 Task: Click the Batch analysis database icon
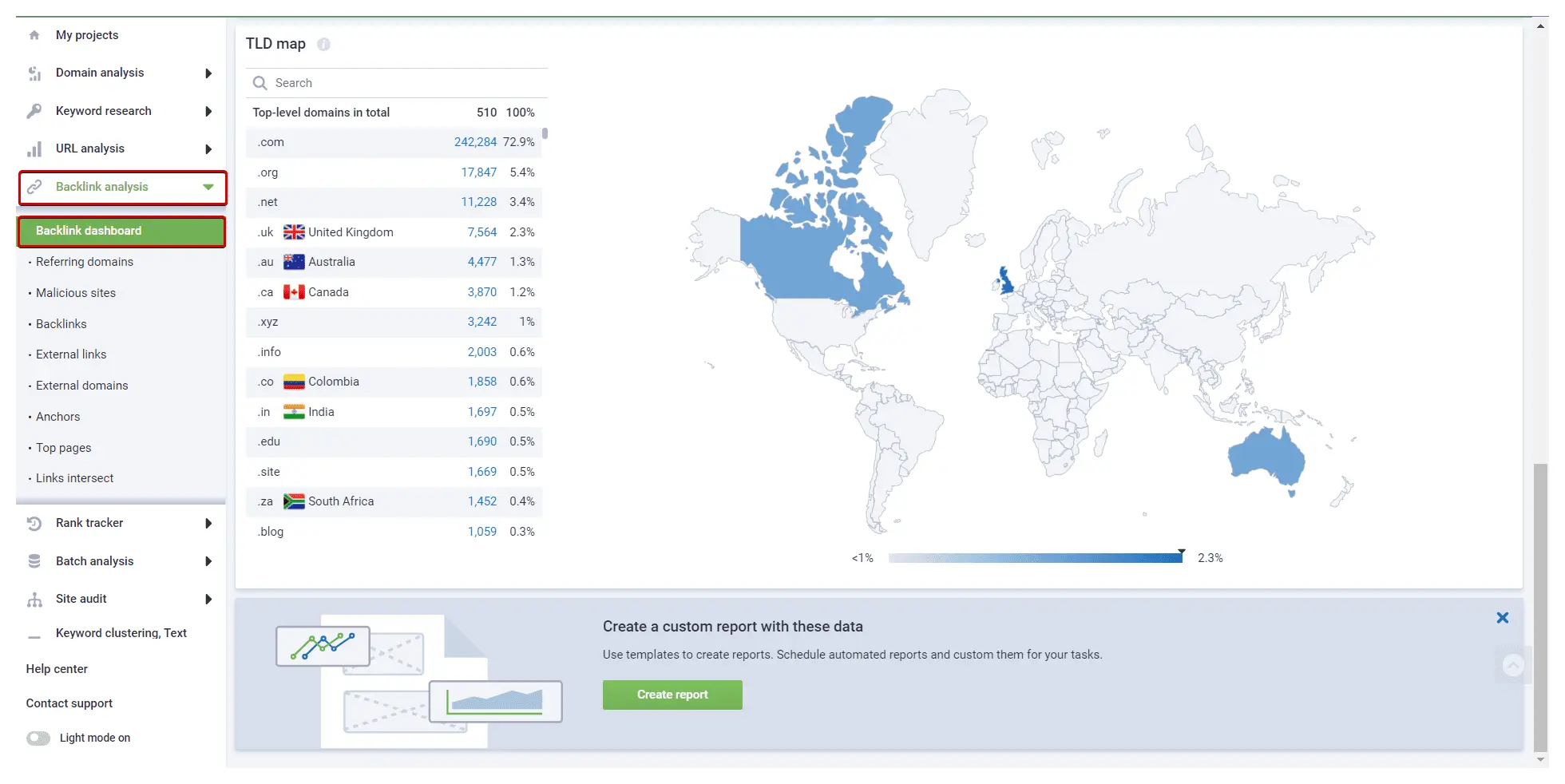(x=34, y=561)
